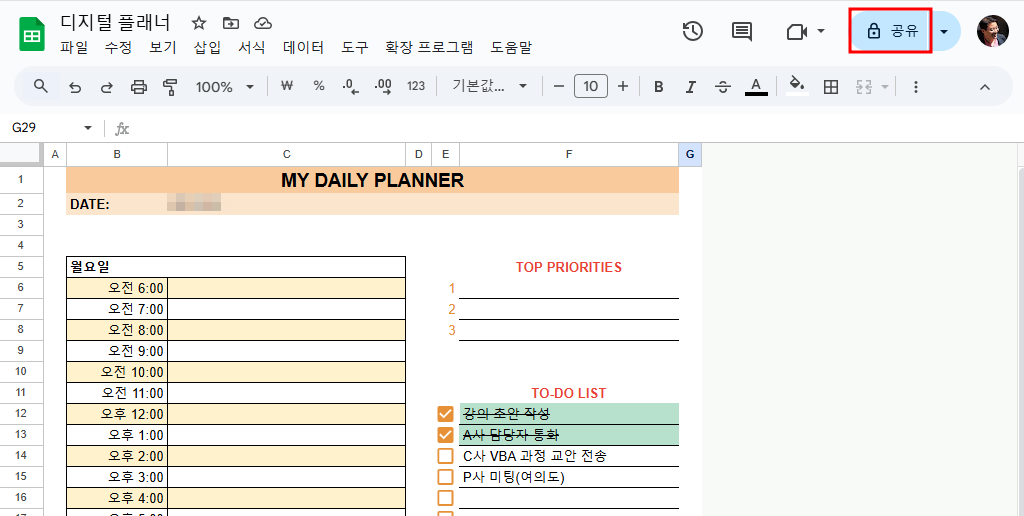Open the borders tool

tap(830, 87)
